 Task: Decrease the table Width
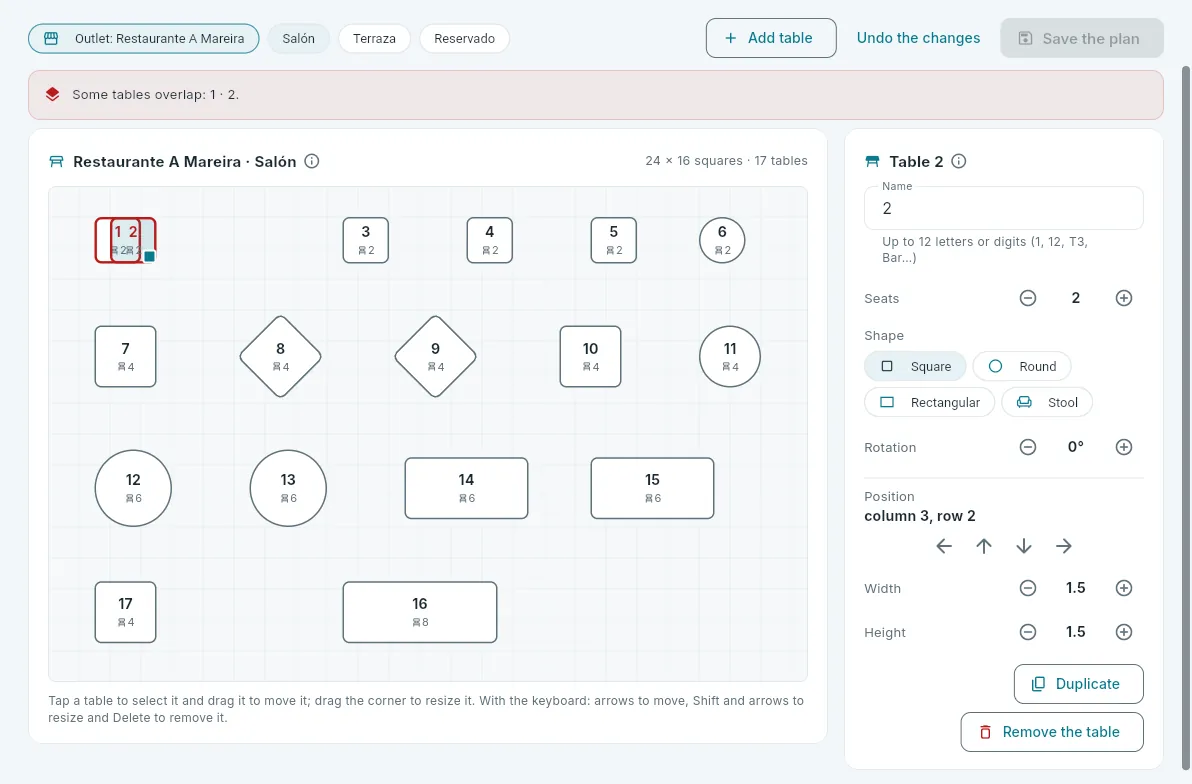(x=1028, y=588)
